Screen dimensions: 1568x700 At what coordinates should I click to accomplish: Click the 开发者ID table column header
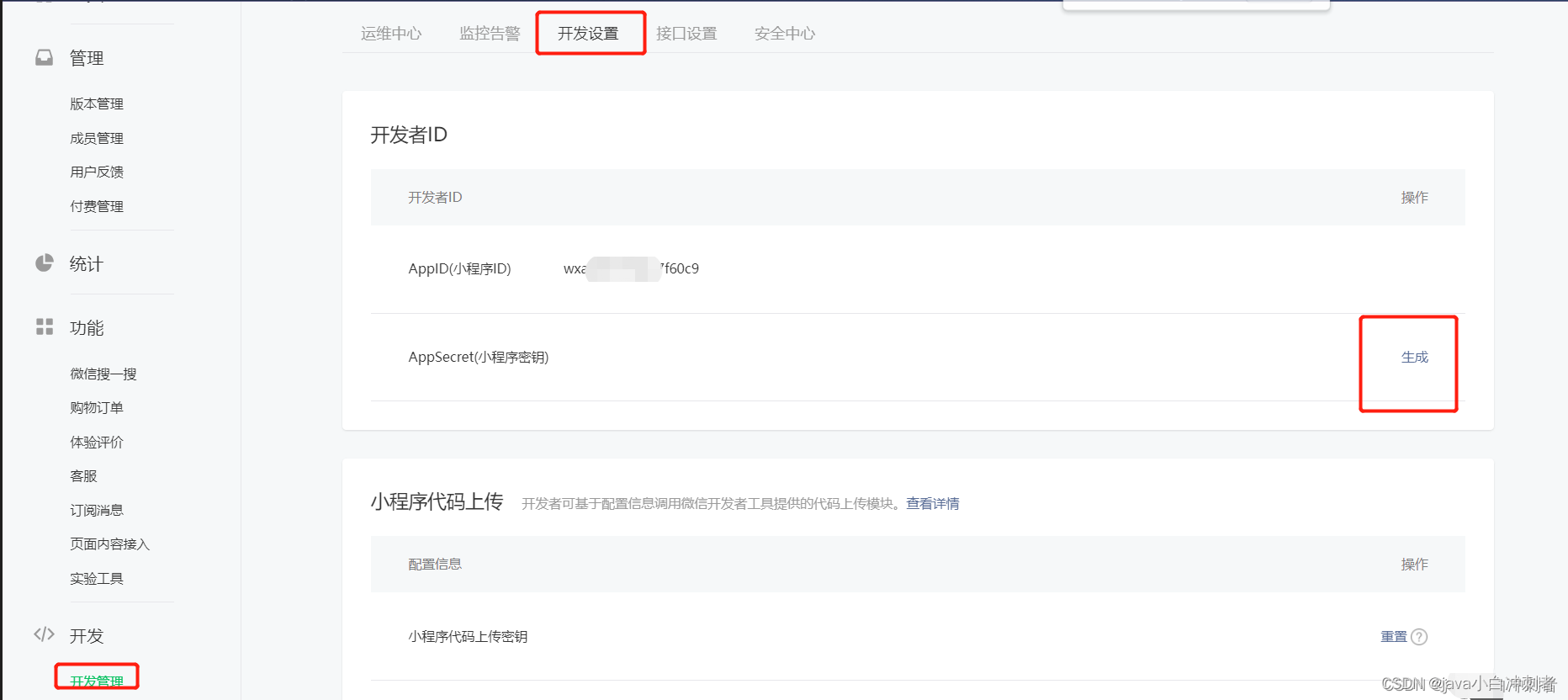pos(435,197)
